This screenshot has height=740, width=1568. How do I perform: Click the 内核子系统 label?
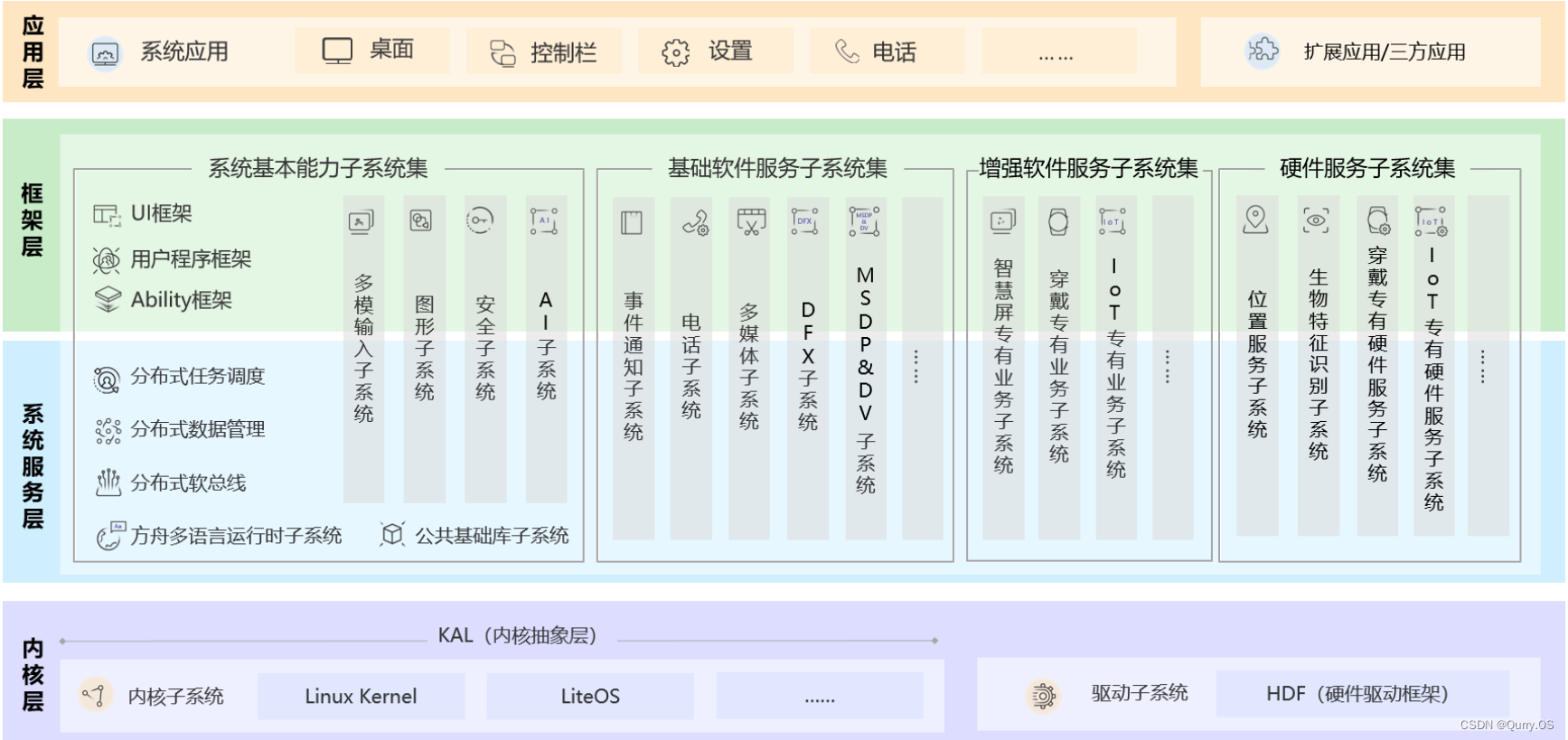coord(176,696)
